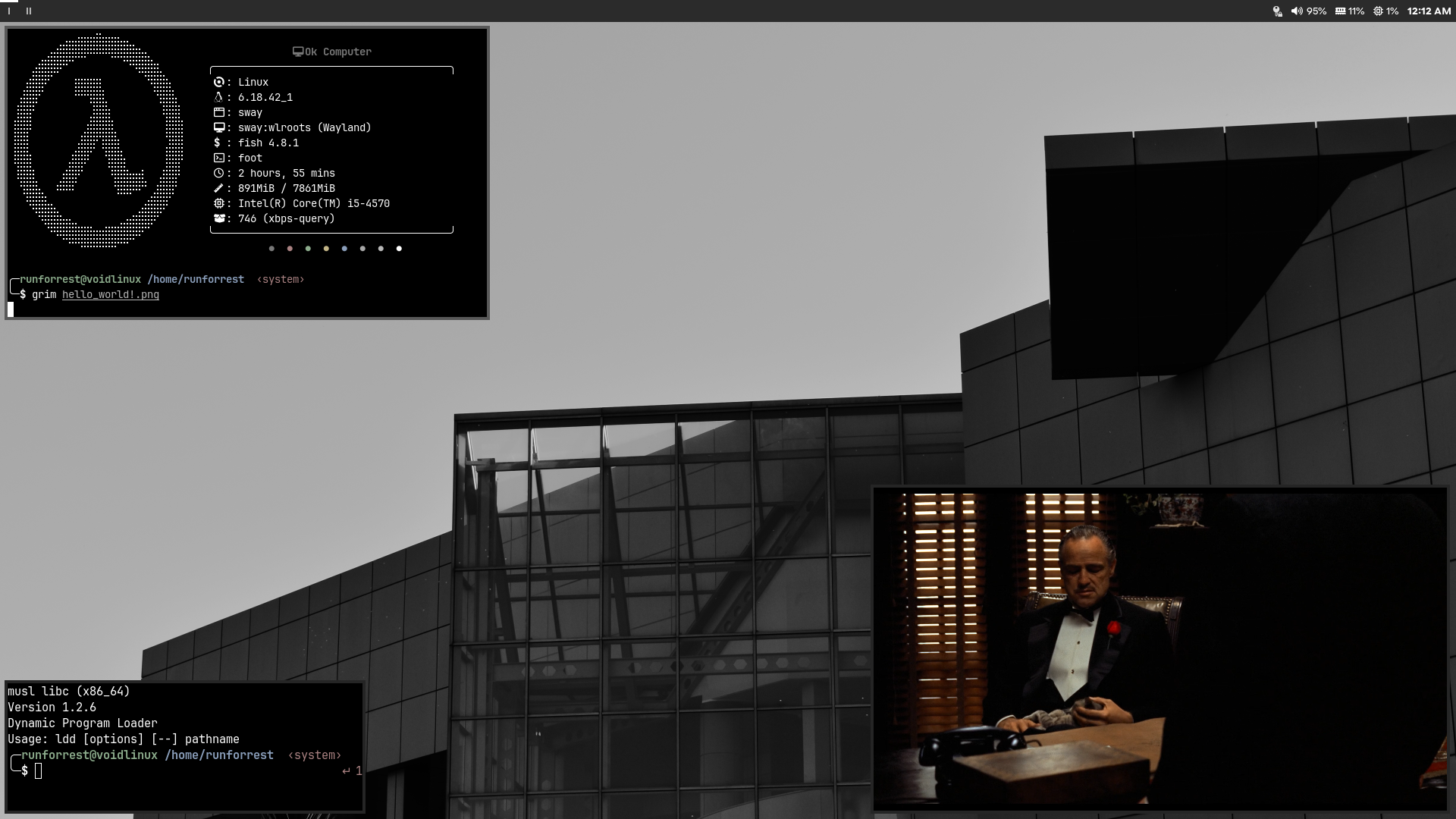1456x819 pixels.
Task: Click the volume speaker icon in the bar
Action: click(1297, 11)
